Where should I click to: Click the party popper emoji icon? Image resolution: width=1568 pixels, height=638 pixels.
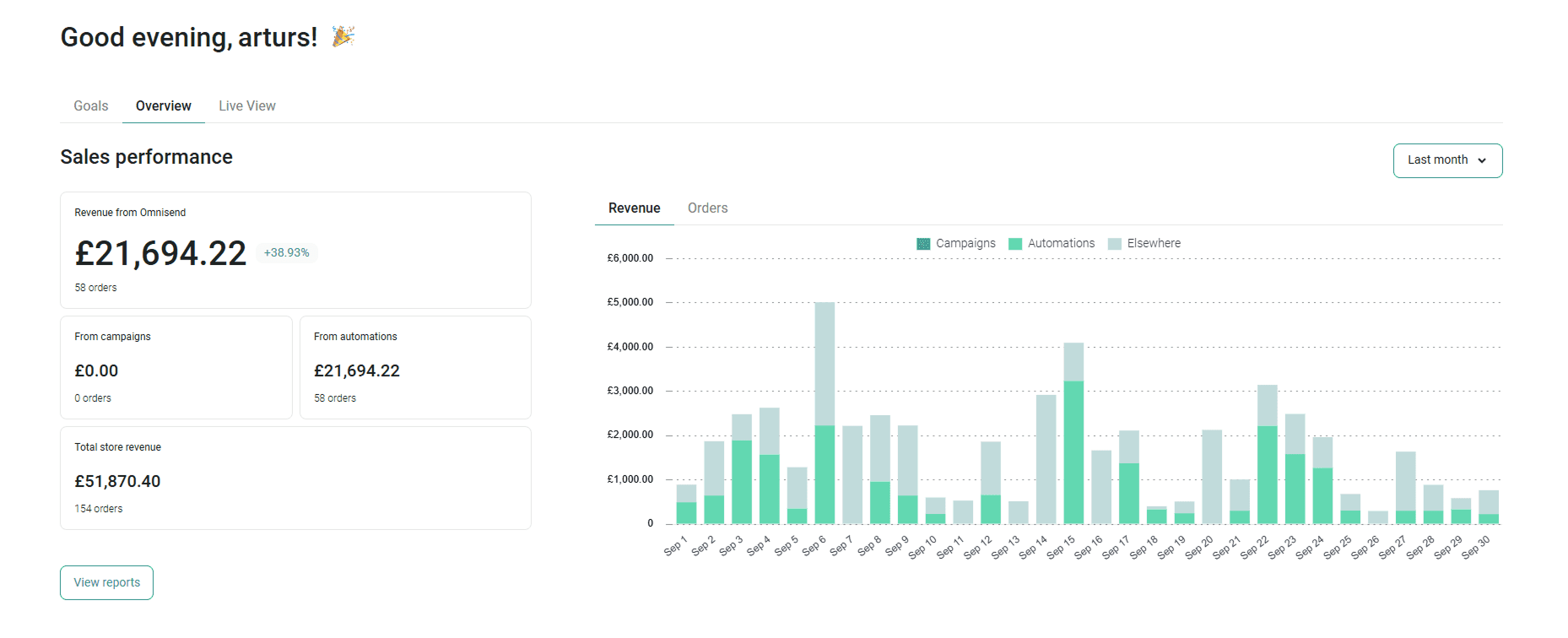[x=343, y=36]
